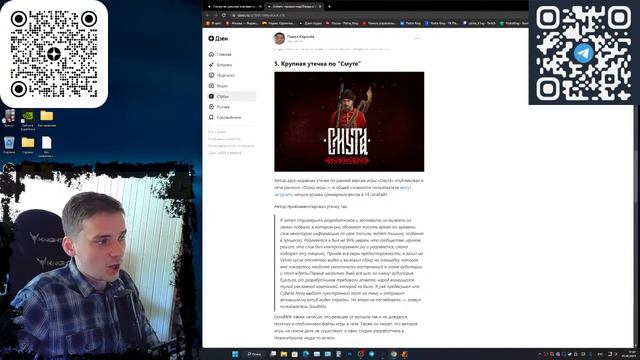
Task: Open the Windows Start menu
Action: tap(235, 354)
